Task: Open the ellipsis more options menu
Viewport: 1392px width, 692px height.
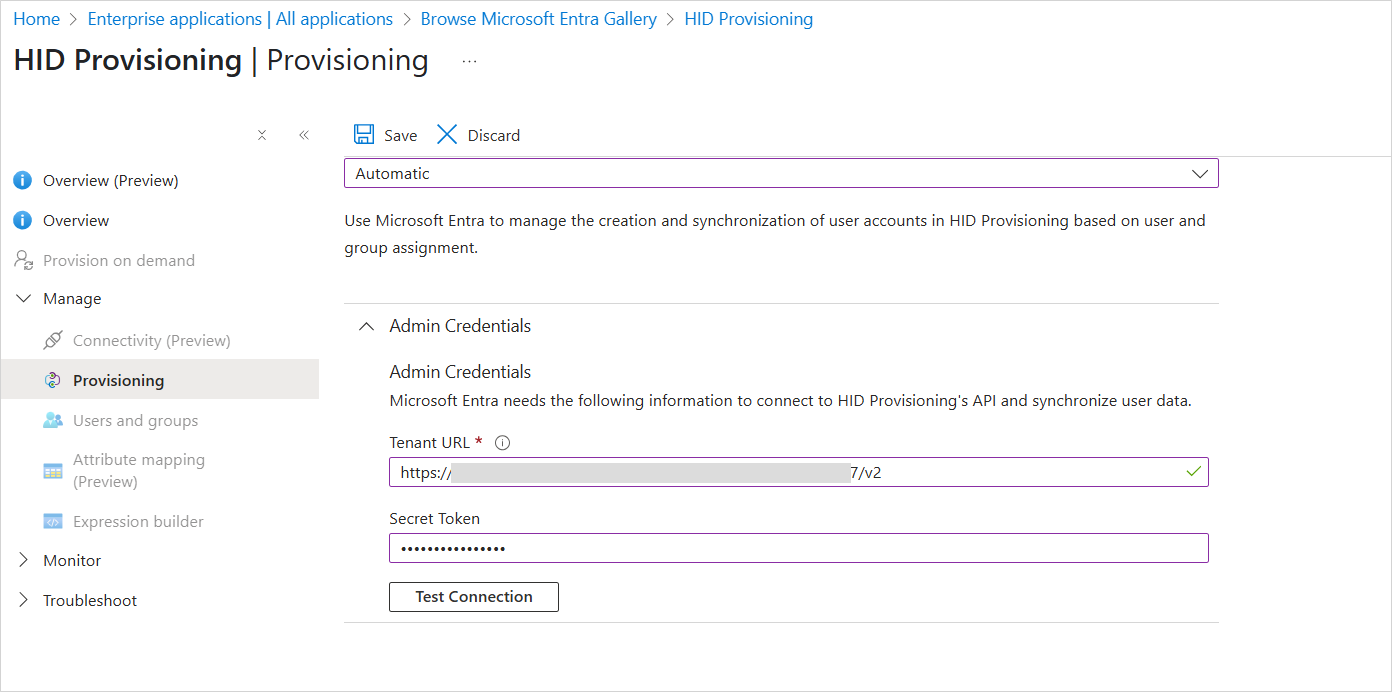Action: coord(469,61)
